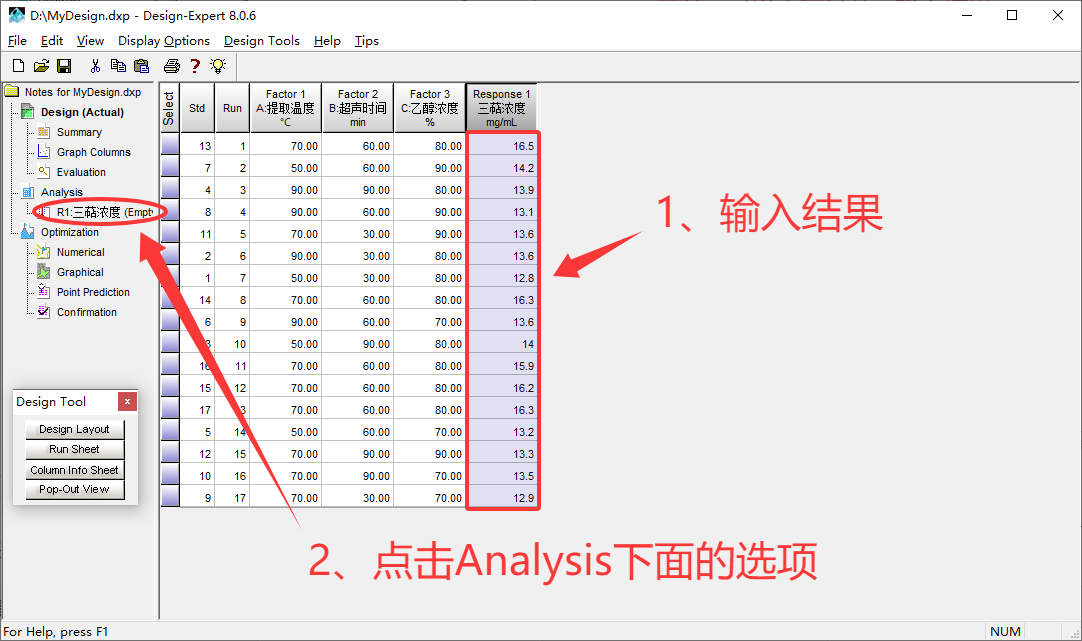Open help with the red question mark
The image size is (1082, 641).
(x=195, y=66)
